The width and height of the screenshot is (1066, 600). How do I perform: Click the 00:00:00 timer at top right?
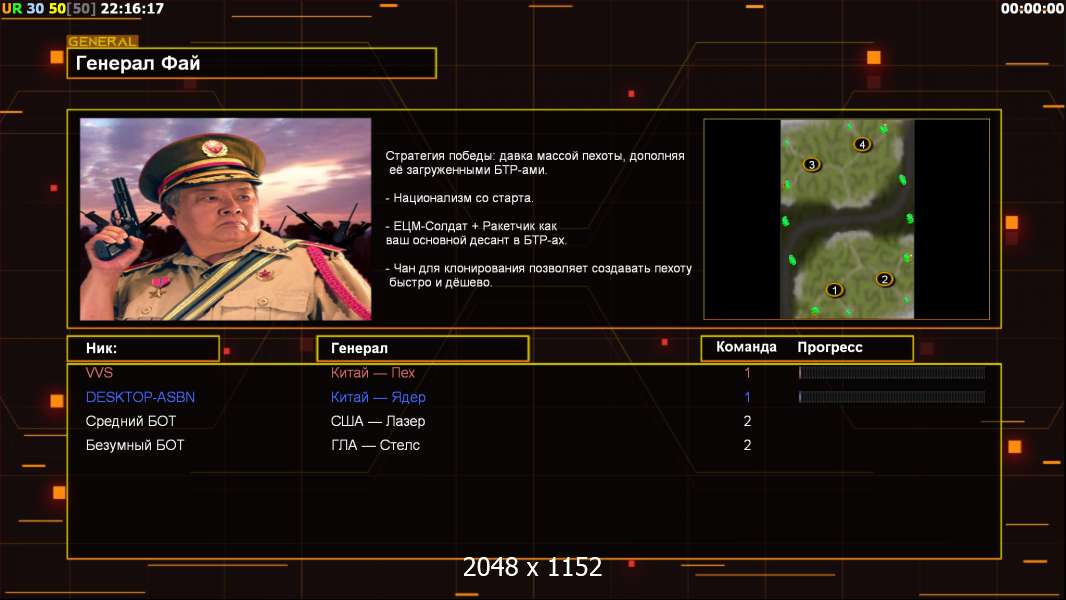tap(1031, 9)
